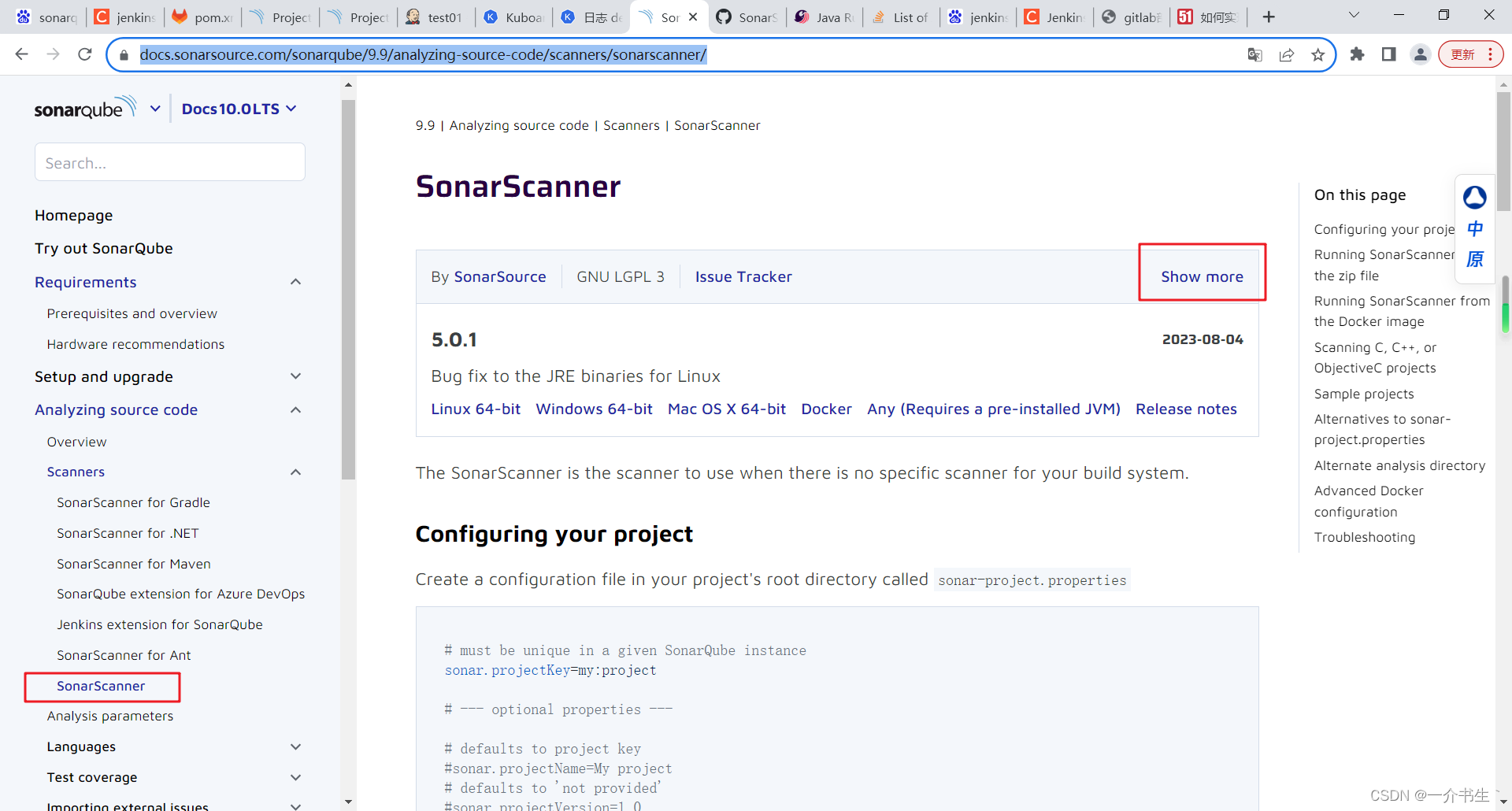This screenshot has width=1512, height=811.
Task: Switch to the Java R tab
Action: tap(824, 17)
